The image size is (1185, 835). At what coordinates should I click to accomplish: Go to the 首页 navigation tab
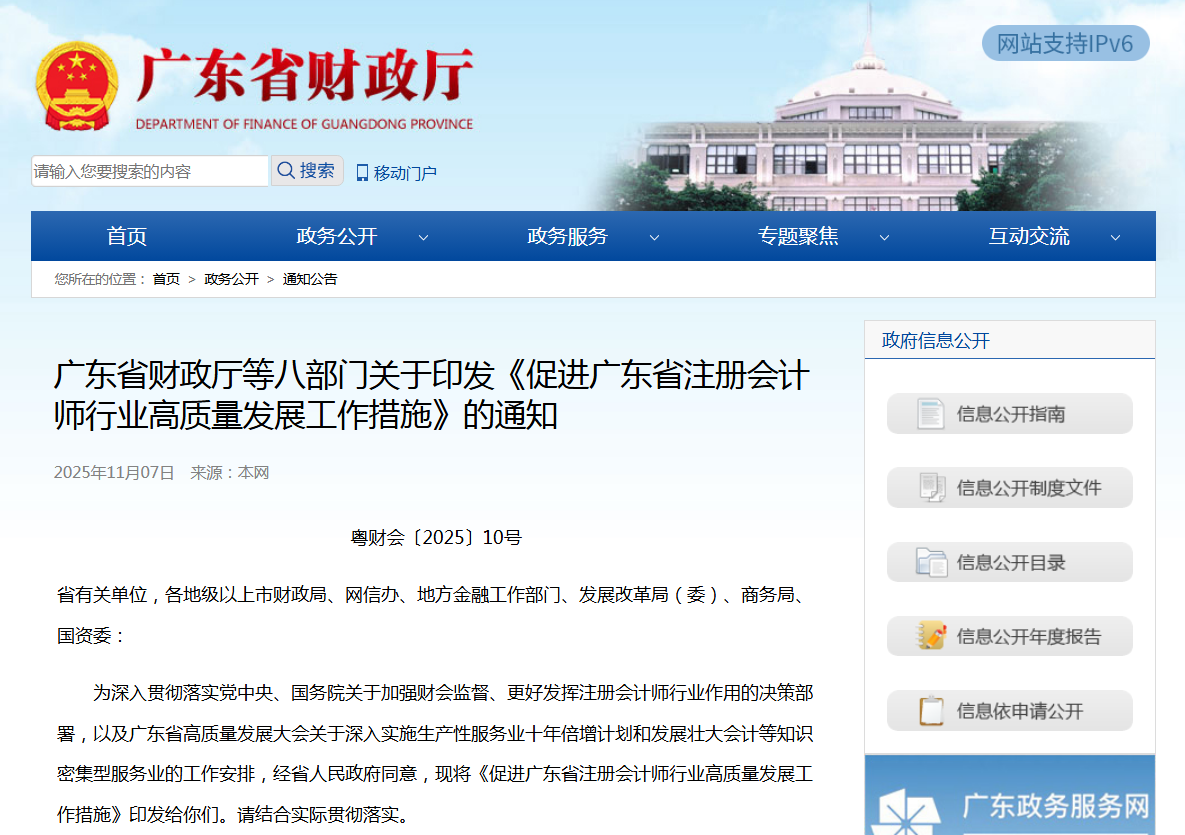point(127,237)
